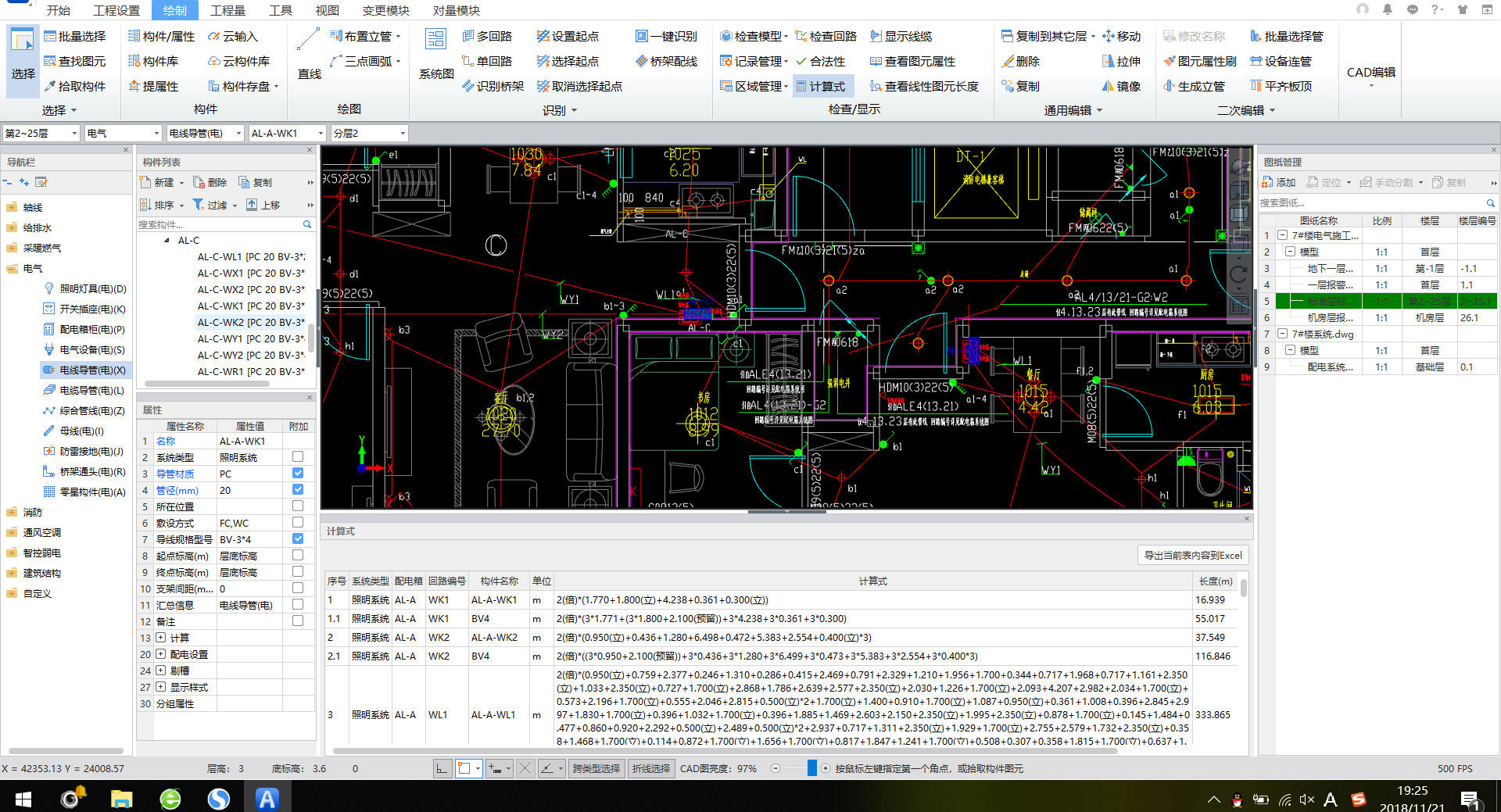Open the 构件库 tool

tap(153, 62)
